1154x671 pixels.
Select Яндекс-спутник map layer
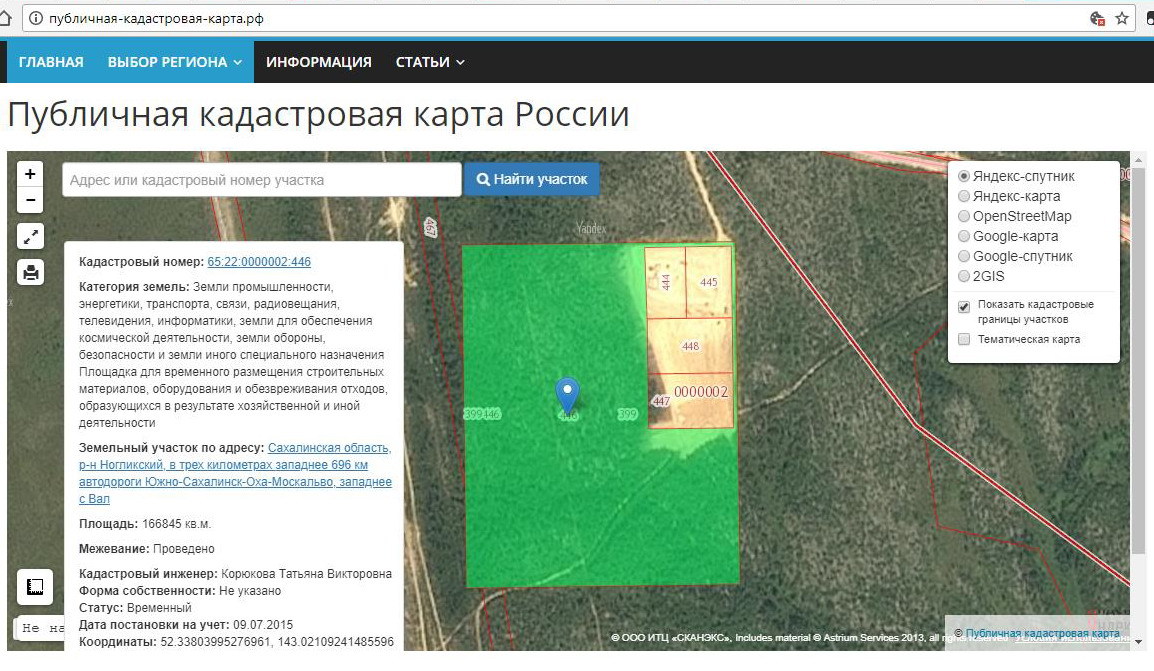[963, 177]
